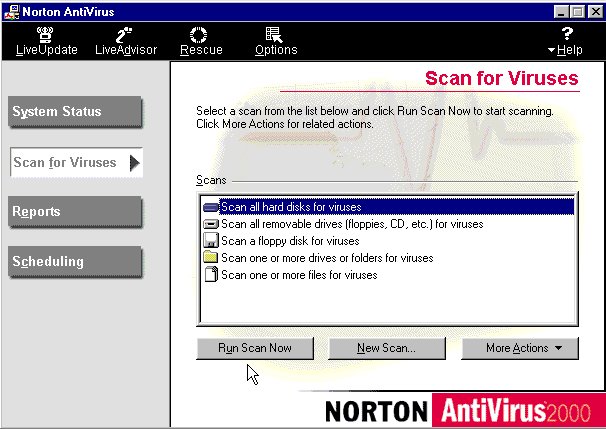Image resolution: width=606 pixels, height=429 pixels.
Task: Click the floppy disk scan icon
Action: point(210,241)
